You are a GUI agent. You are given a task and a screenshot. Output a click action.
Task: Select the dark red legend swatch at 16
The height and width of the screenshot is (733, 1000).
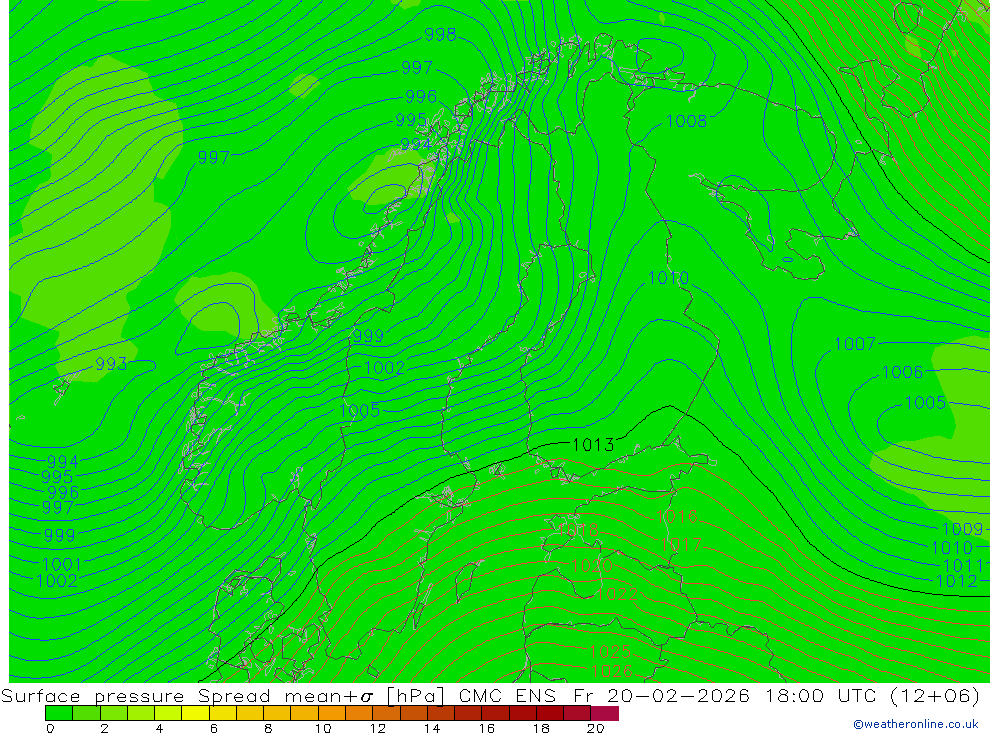(x=496, y=713)
